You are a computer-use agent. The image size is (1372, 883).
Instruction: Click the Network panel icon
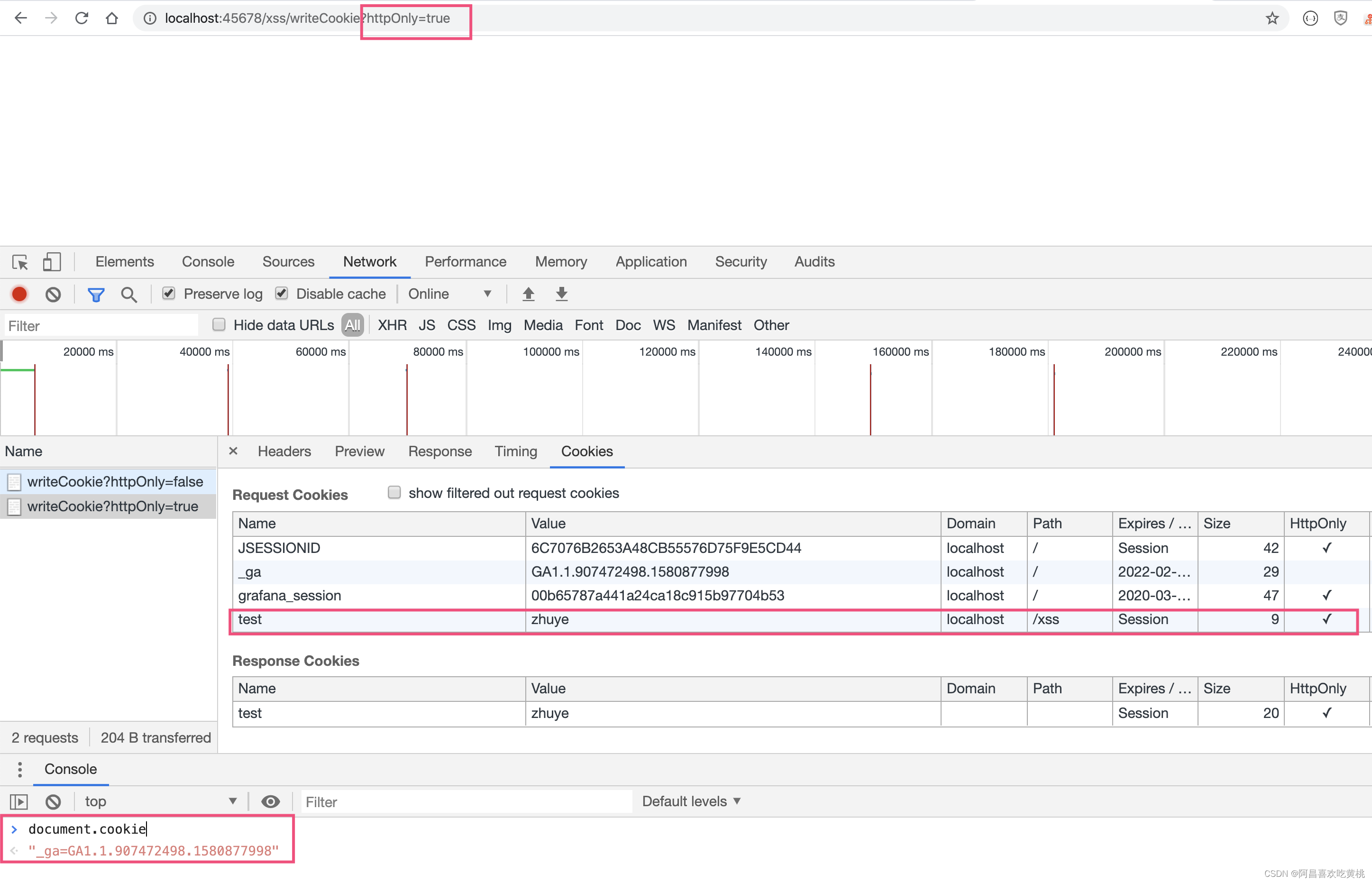tap(369, 262)
